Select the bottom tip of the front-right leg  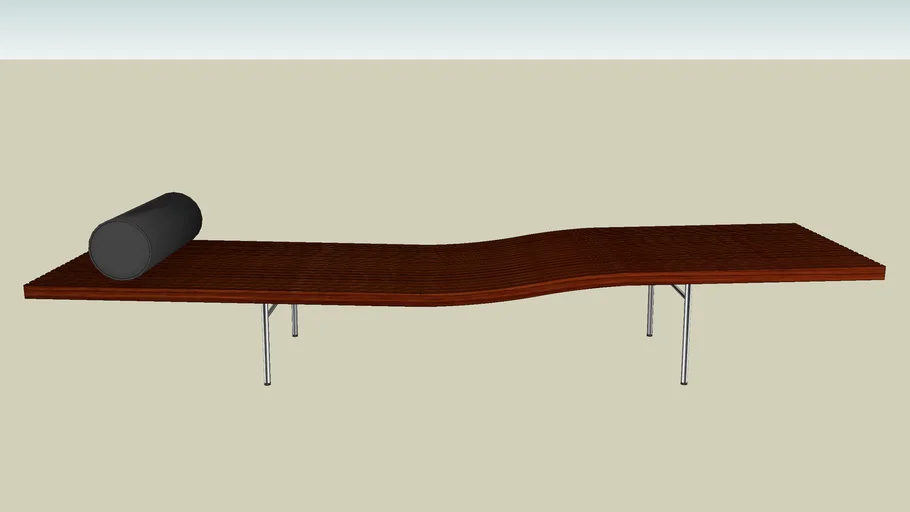[x=684, y=381]
